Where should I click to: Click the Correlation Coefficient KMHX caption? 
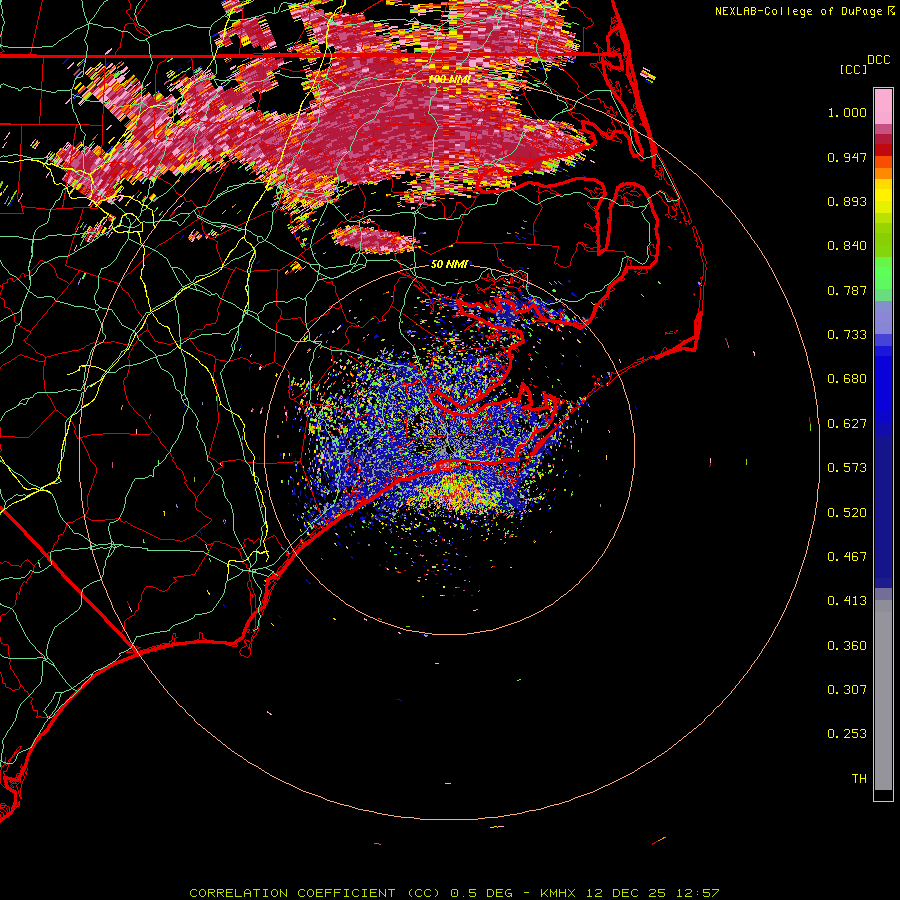tap(454, 893)
